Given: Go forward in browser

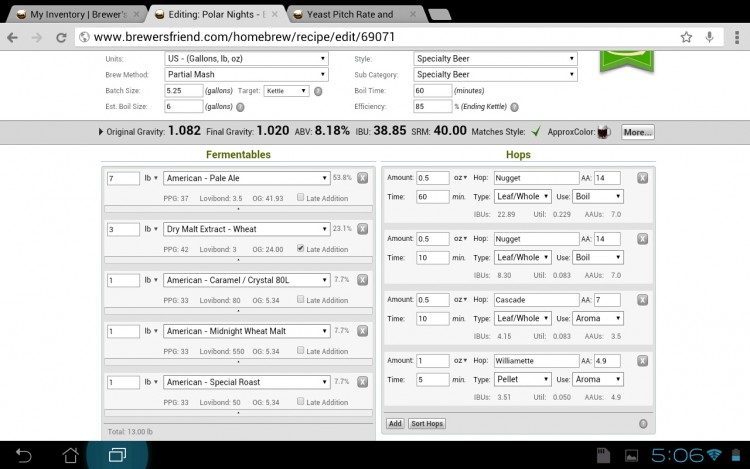Looking at the screenshot, I should [x=37, y=37].
